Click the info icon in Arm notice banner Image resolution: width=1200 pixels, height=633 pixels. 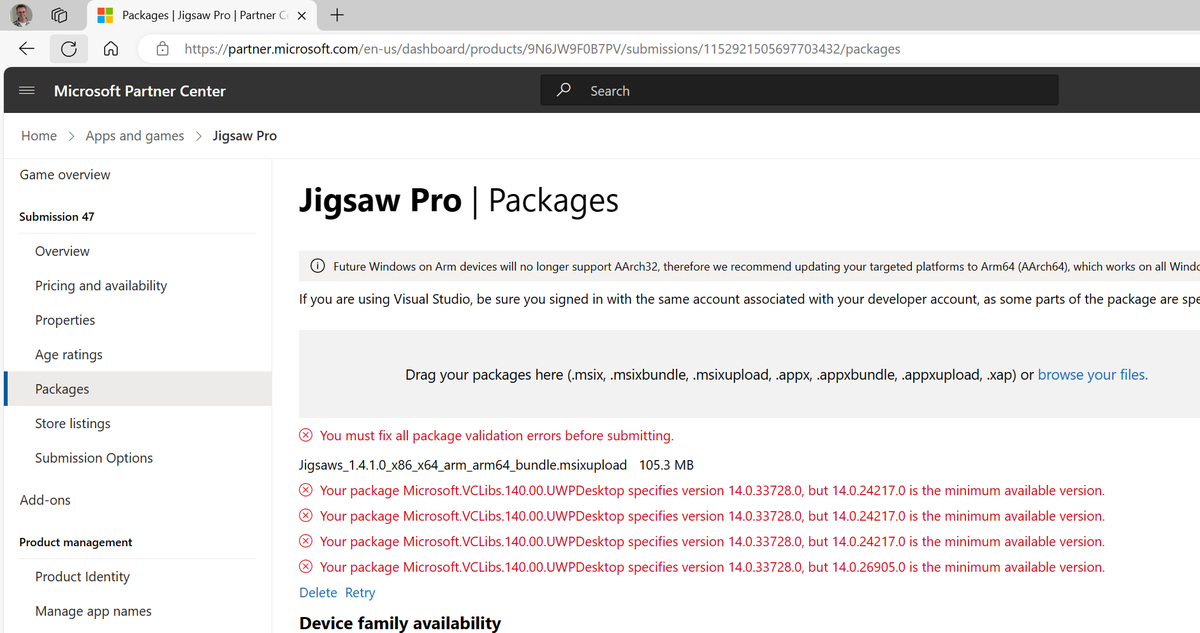pyautogui.click(x=317, y=266)
